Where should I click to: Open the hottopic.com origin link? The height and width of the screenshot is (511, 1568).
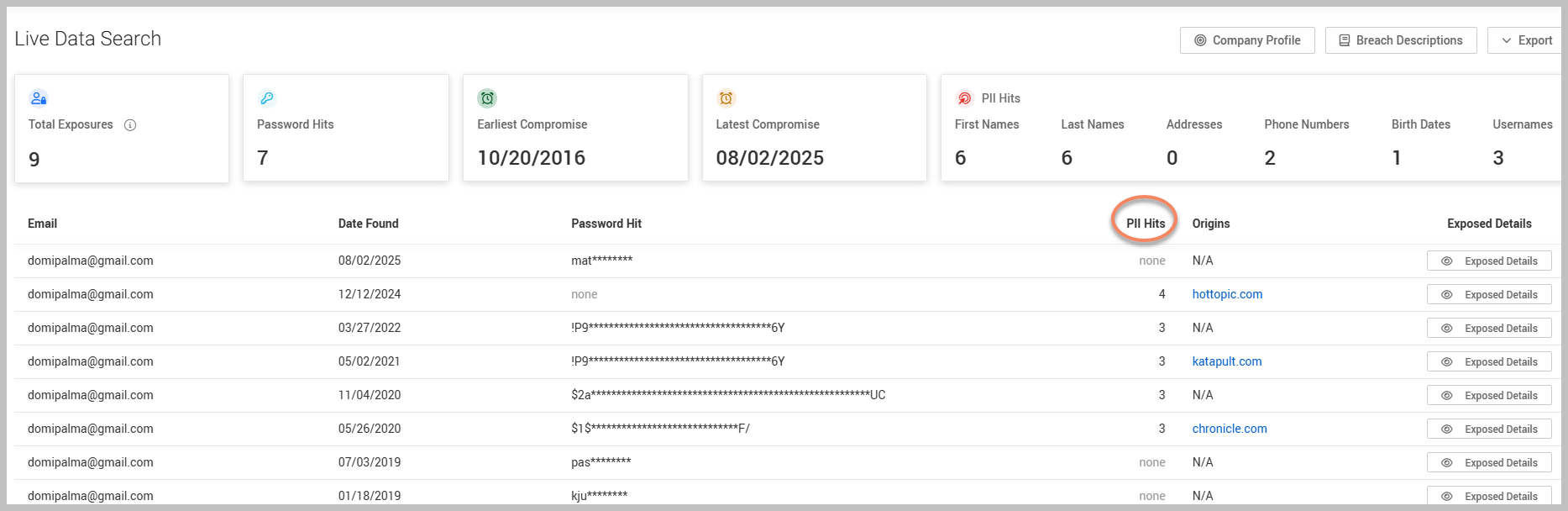pyautogui.click(x=1227, y=294)
